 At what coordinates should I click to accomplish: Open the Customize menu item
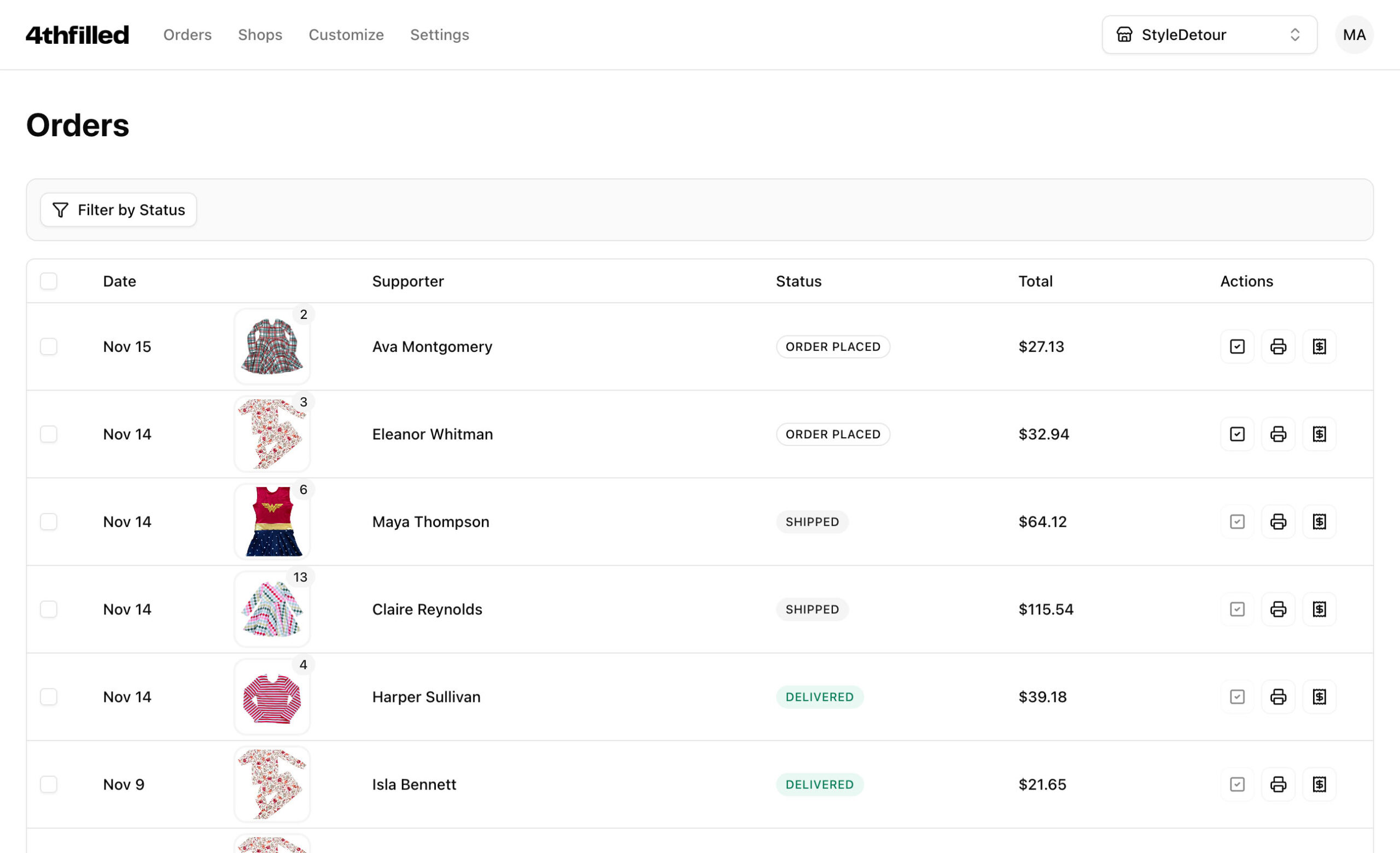pyautogui.click(x=346, y=34)
